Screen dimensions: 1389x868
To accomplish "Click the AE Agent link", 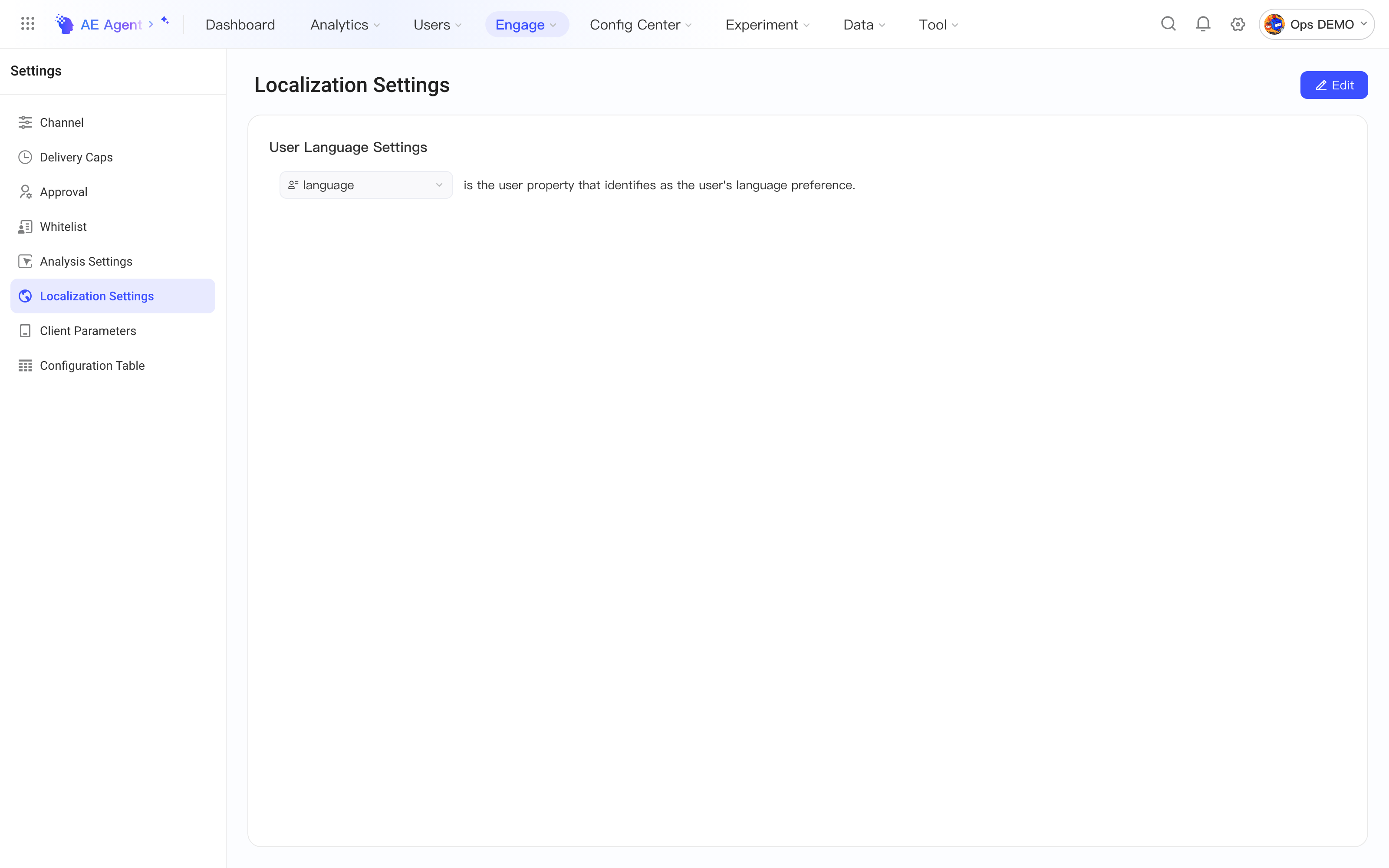I will [x=111, y=25].
